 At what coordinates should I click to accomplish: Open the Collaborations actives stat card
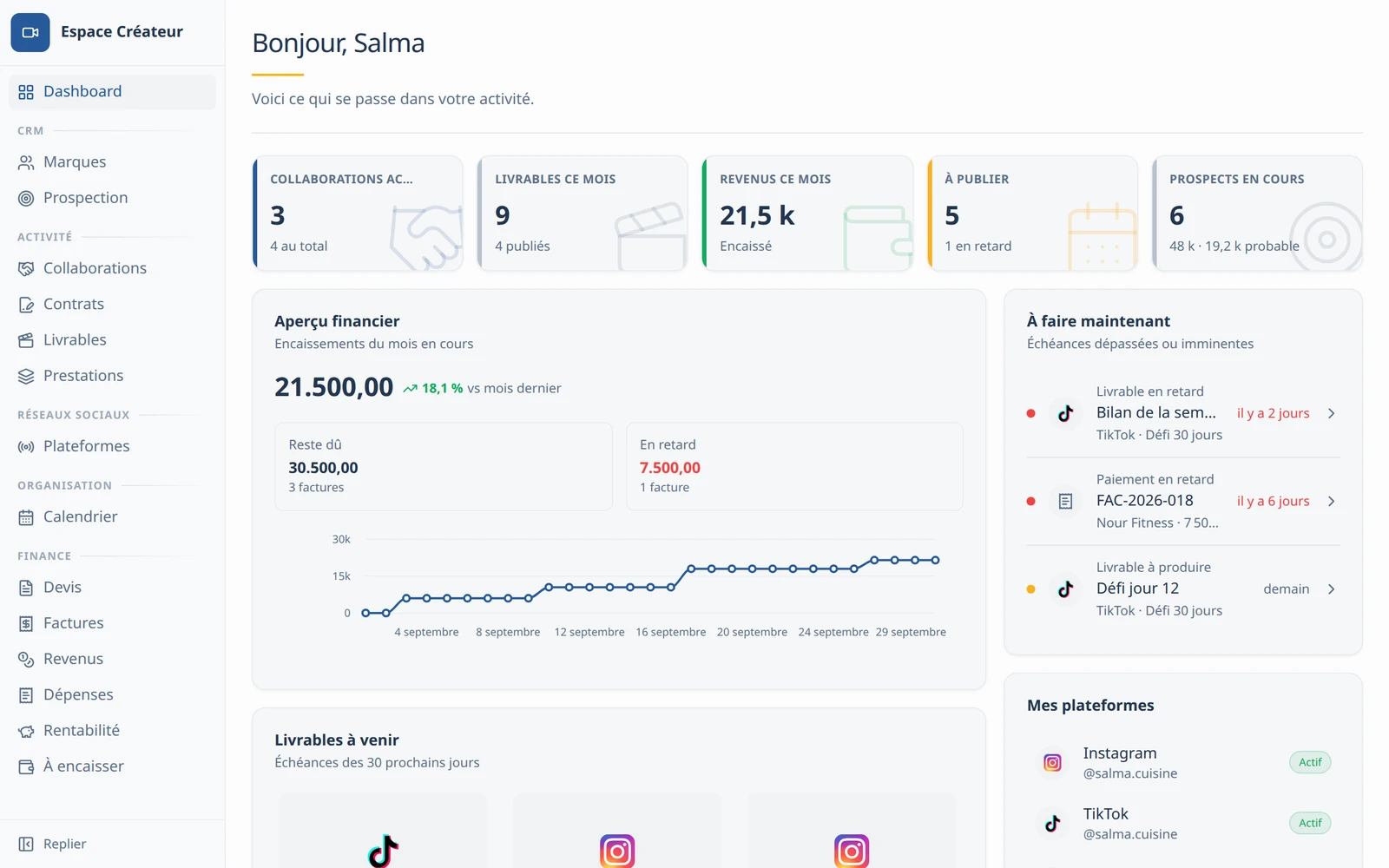click(x=358, y=214)
